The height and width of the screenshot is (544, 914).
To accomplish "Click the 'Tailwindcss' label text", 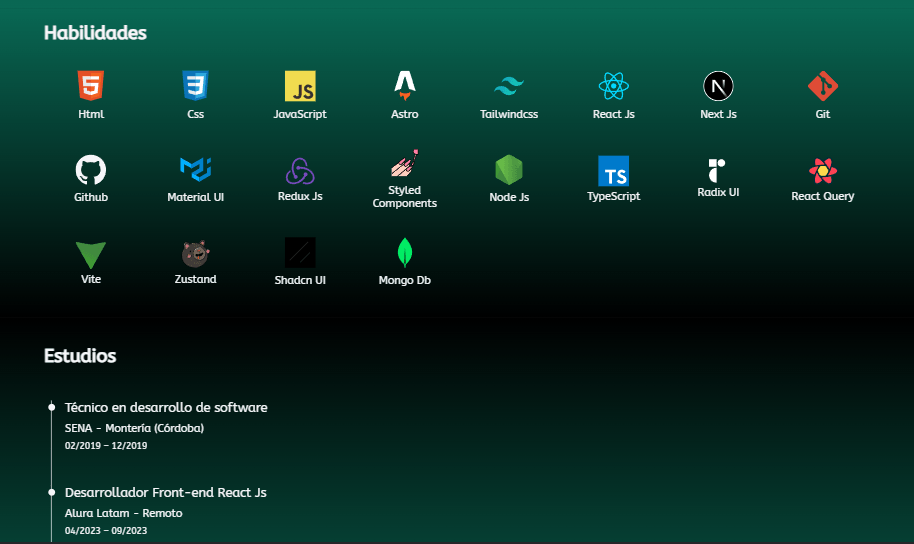I will [509, 114].
